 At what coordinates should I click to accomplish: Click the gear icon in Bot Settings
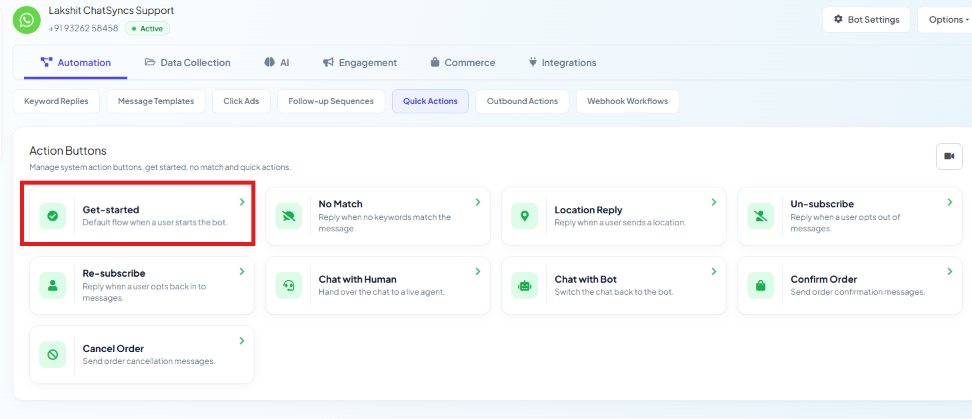point(839,19)
